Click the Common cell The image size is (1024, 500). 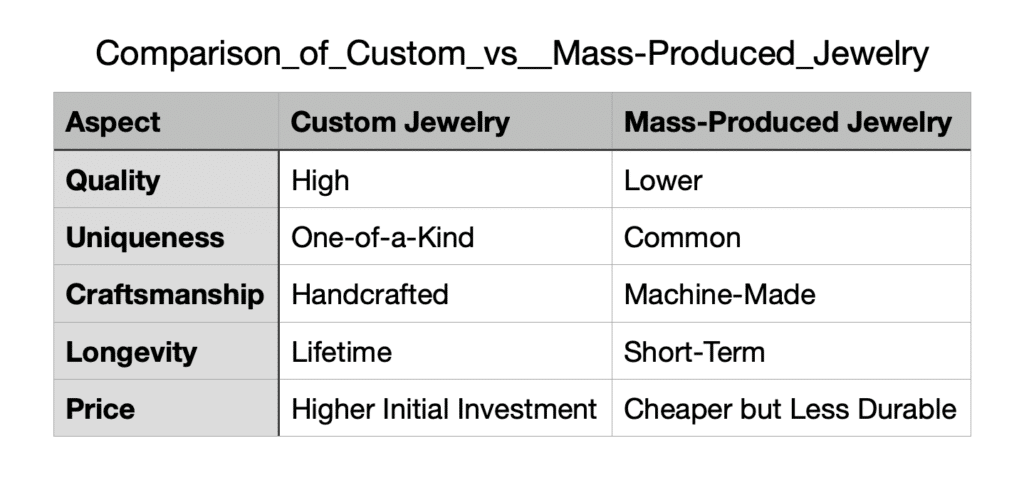(791, 236)
